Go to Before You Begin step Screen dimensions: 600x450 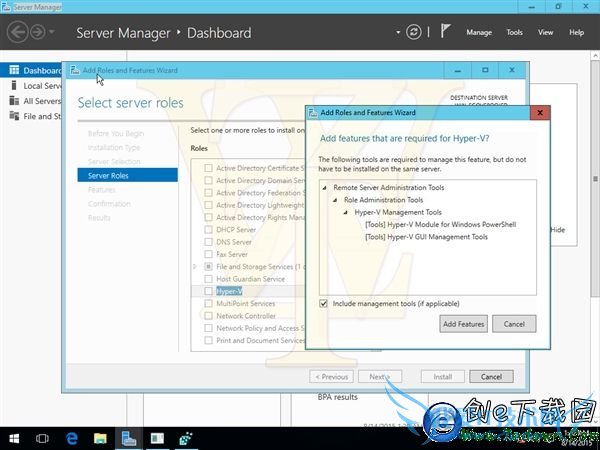[116, 133]
